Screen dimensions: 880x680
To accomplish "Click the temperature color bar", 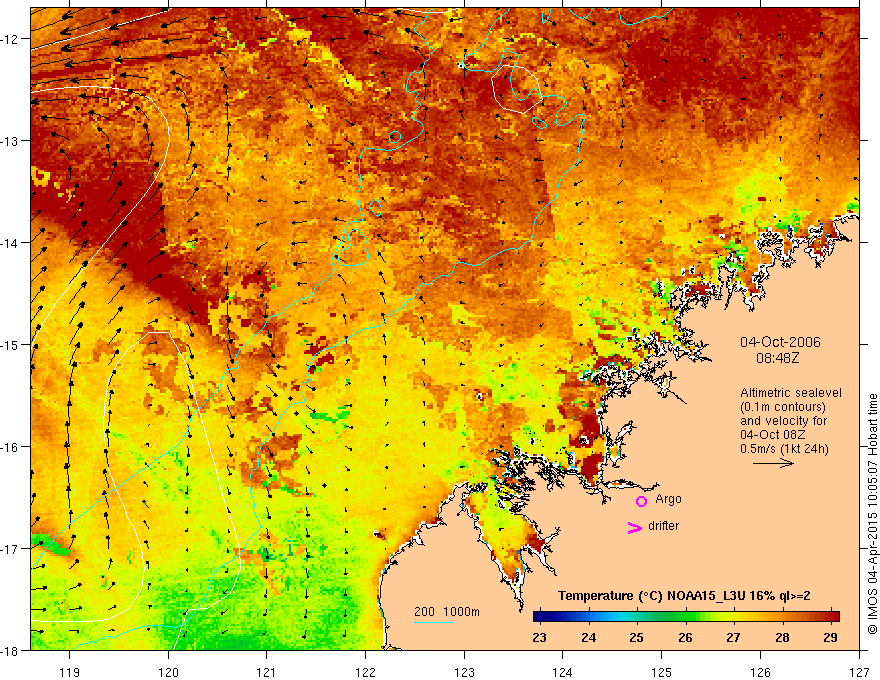I will click(x=686, y=617).
